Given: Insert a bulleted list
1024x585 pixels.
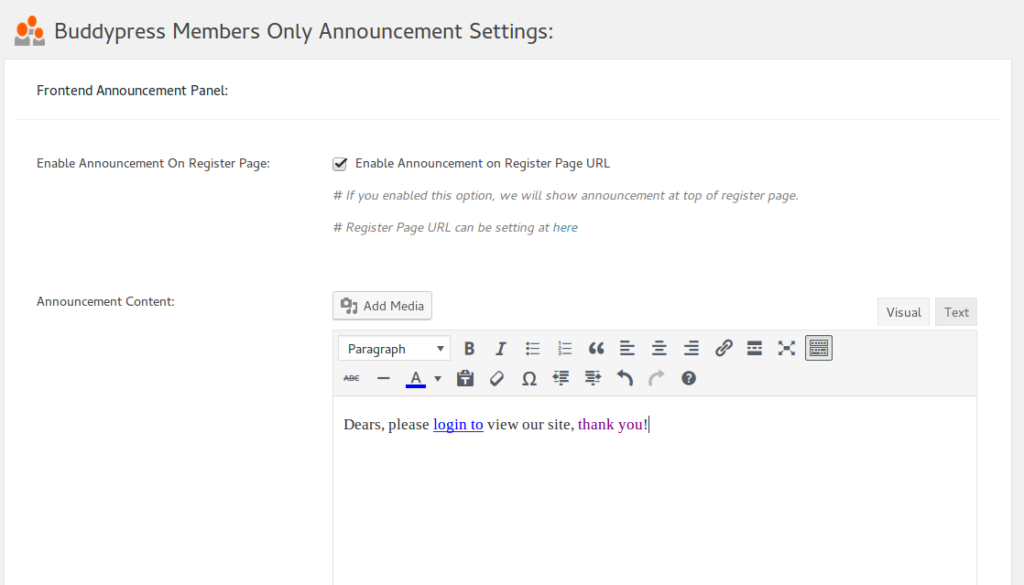Looking at the screenshot, I should [x=533, y=348].
